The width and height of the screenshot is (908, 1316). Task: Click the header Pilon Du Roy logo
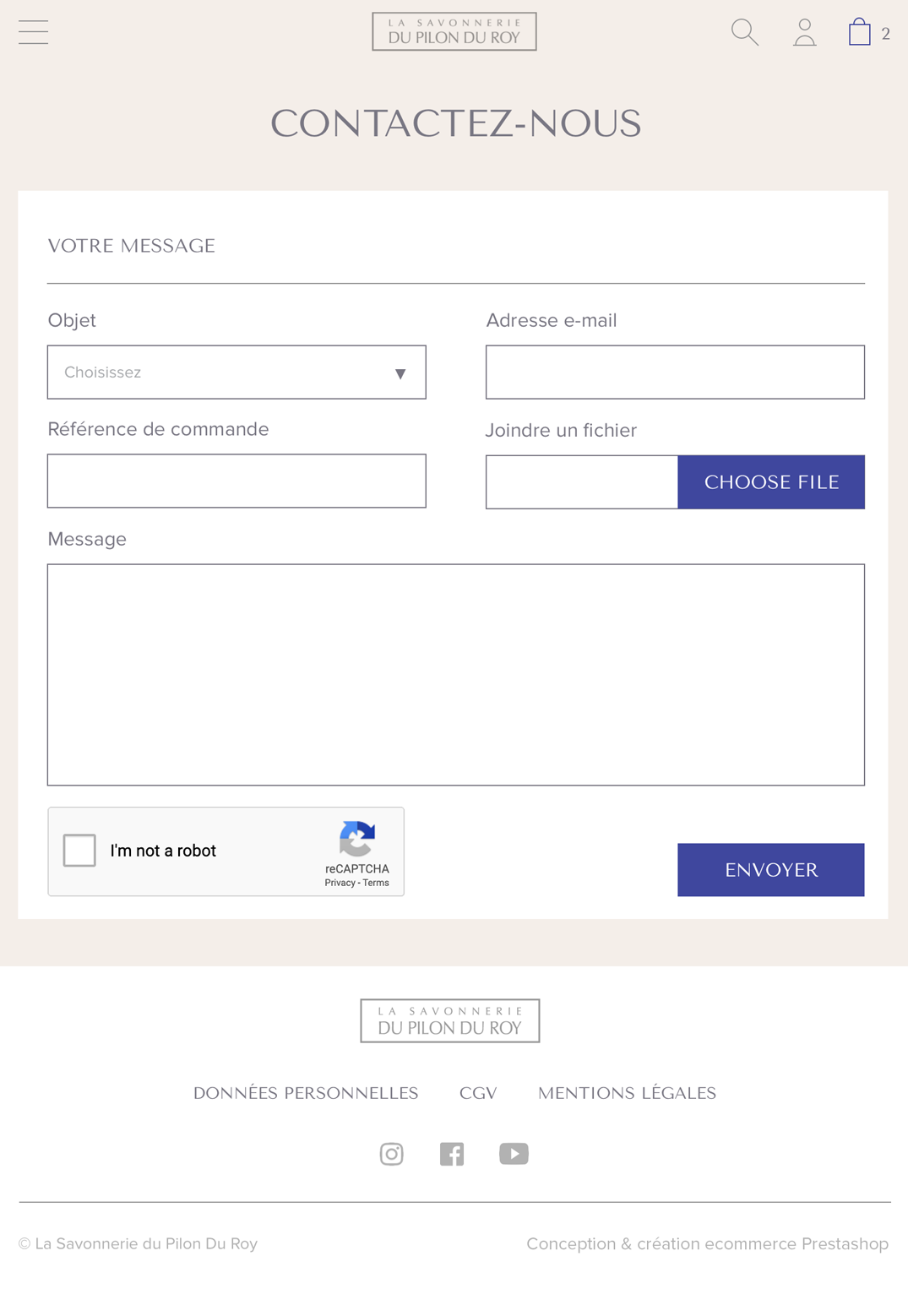click(454, 31)
